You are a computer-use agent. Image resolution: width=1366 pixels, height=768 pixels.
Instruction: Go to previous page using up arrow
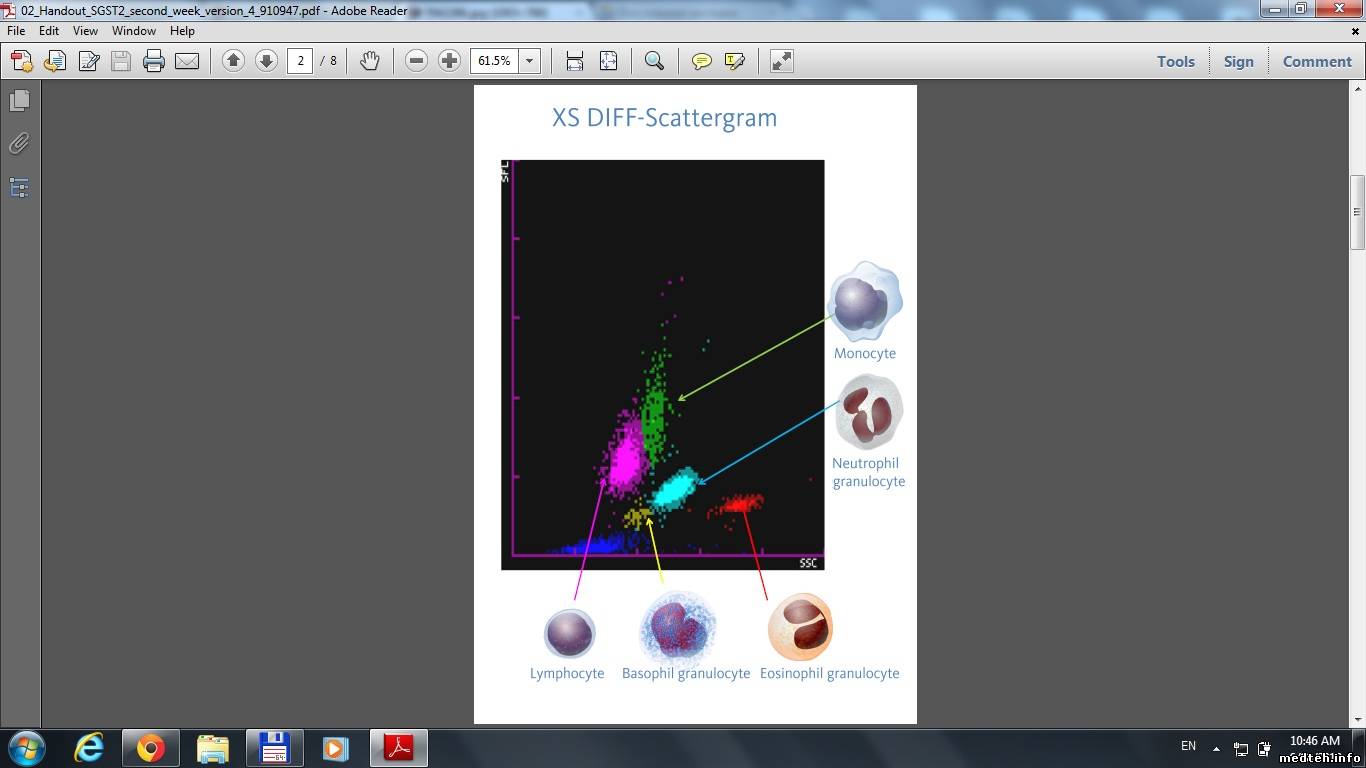(x=233, y=61)
